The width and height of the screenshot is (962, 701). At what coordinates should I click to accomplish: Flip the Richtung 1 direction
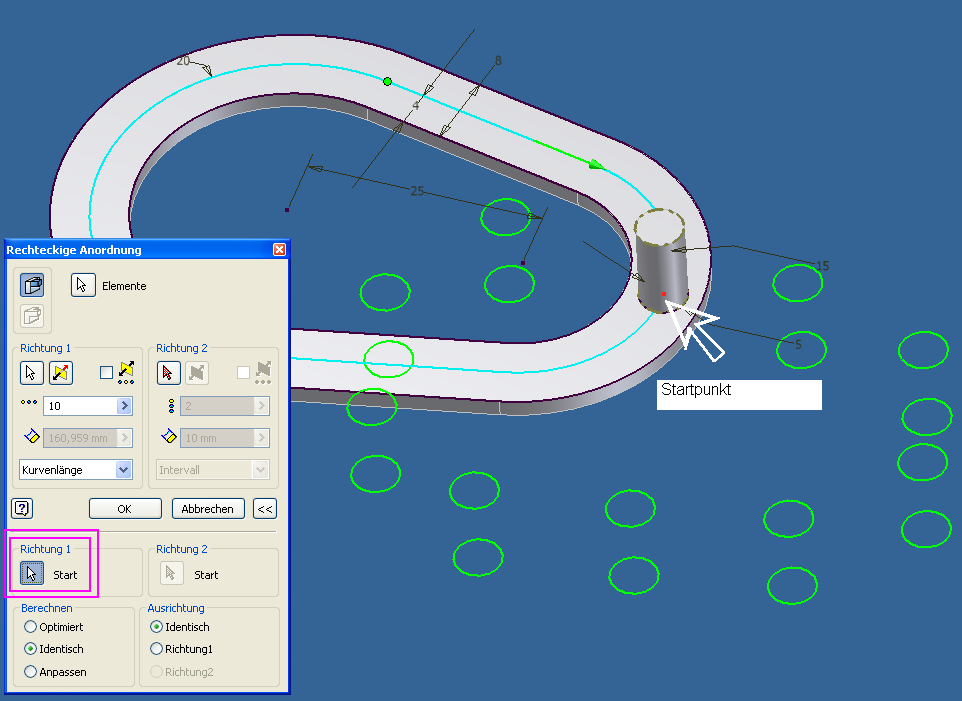60,373
